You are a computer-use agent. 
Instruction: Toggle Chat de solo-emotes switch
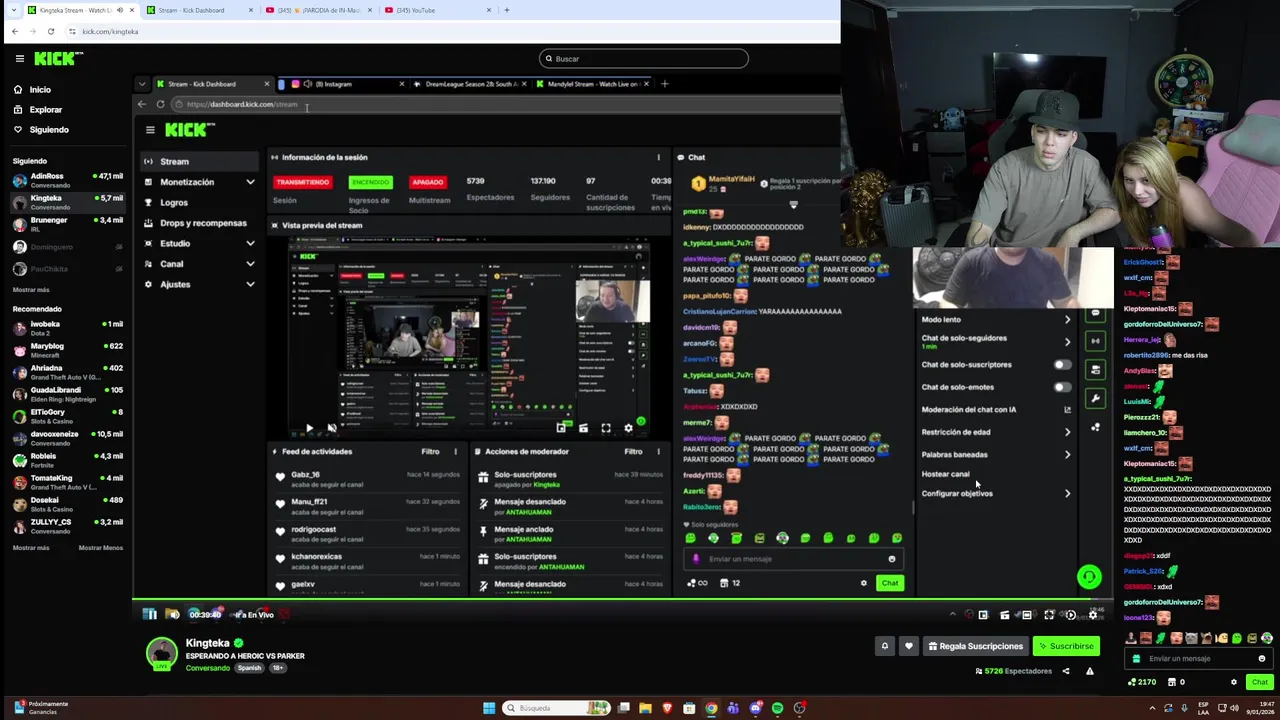[x=1062, y=387]
